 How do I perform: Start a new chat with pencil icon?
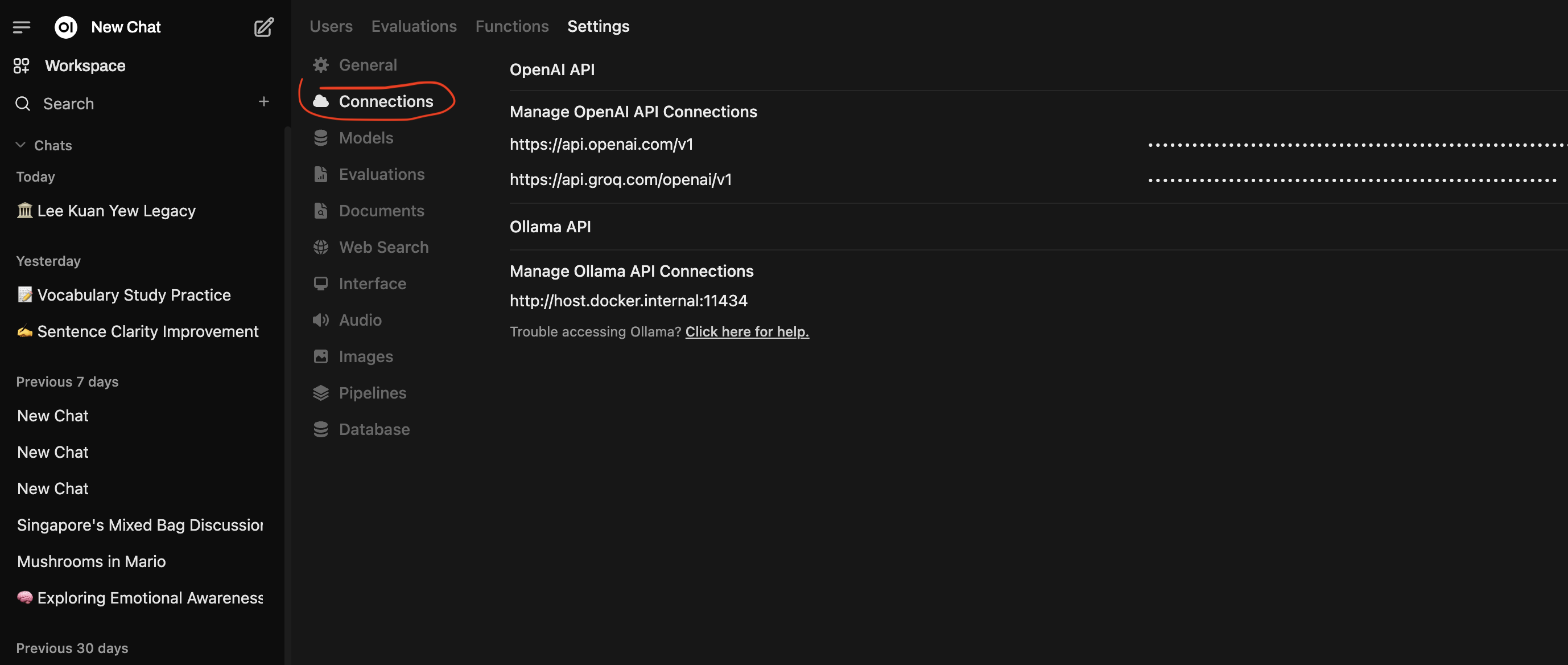pos(263,27)
